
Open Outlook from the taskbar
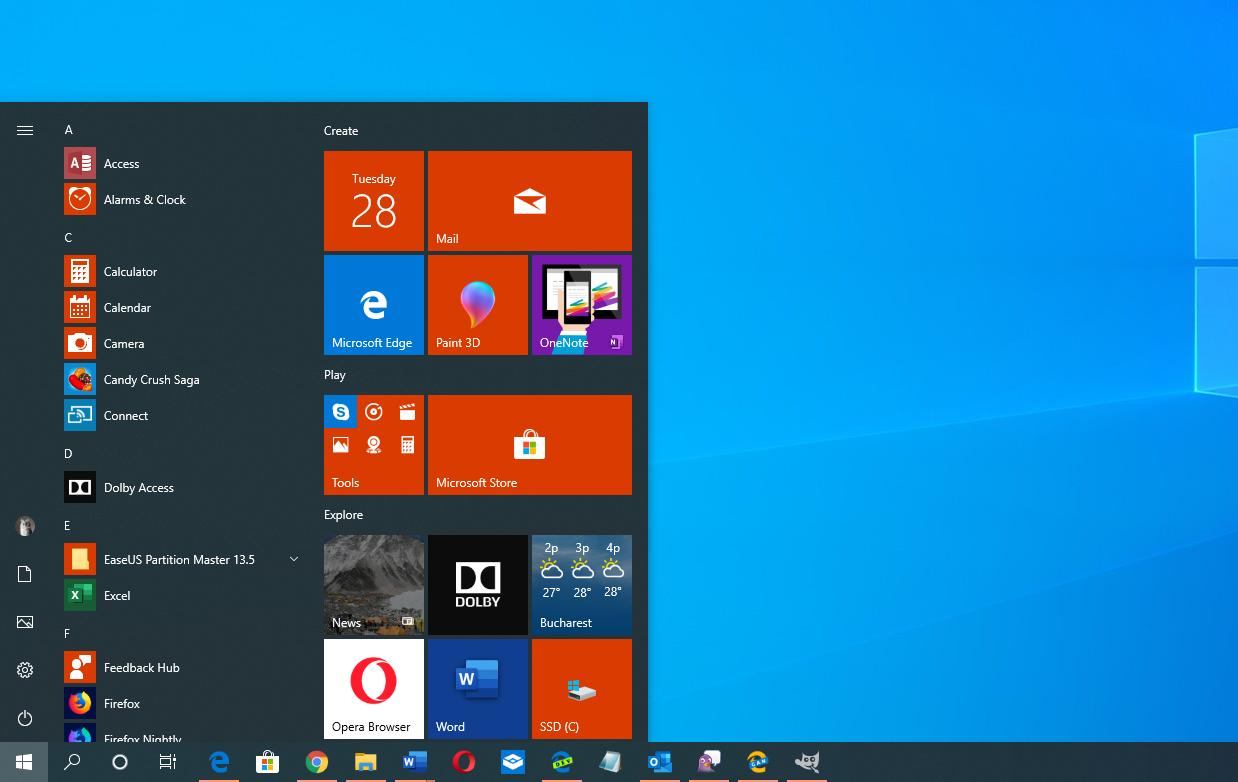pyautogui.click(x=659, y=762)
